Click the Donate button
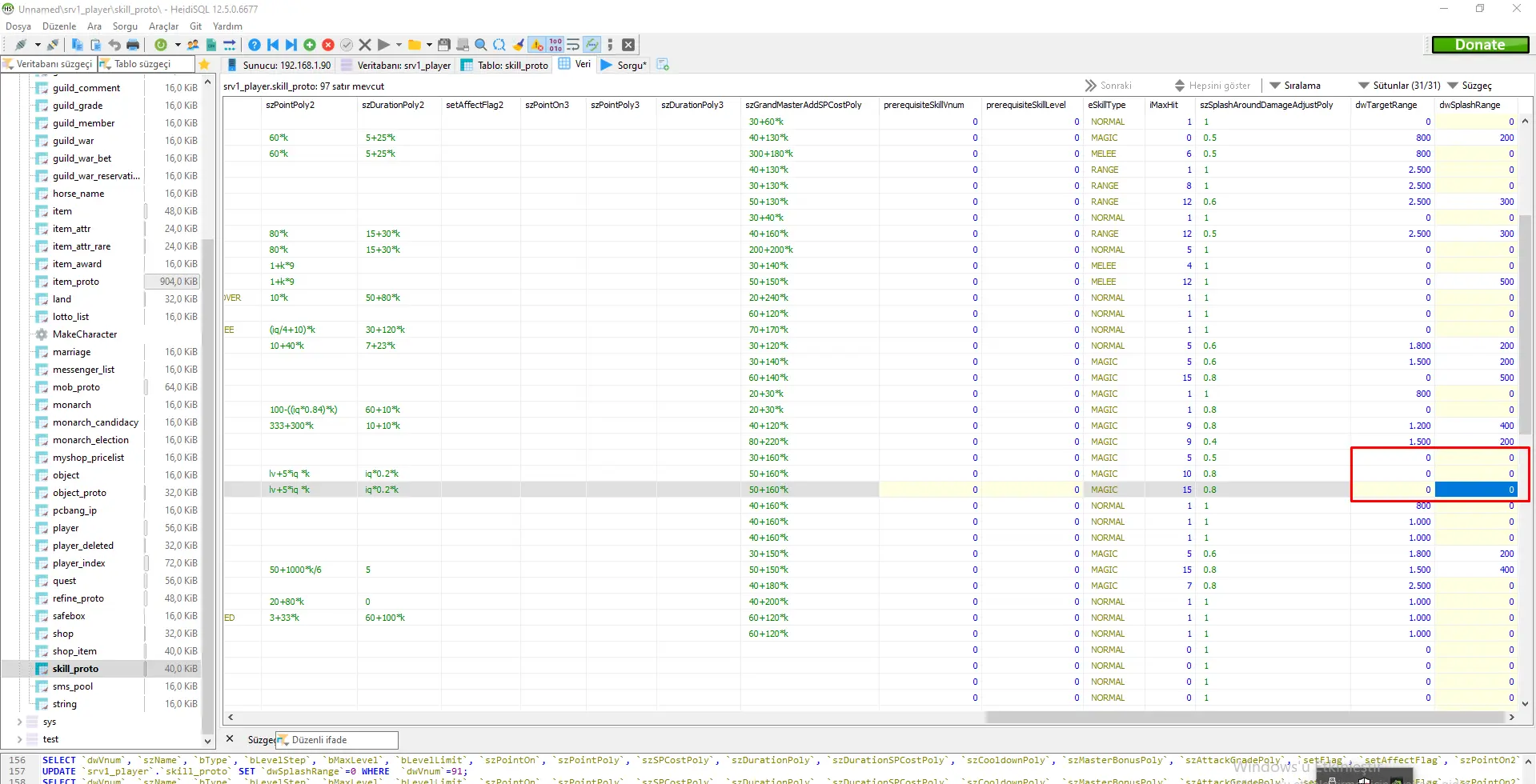The width and height of the screenshot is (1536, 784). [1479, 44]
